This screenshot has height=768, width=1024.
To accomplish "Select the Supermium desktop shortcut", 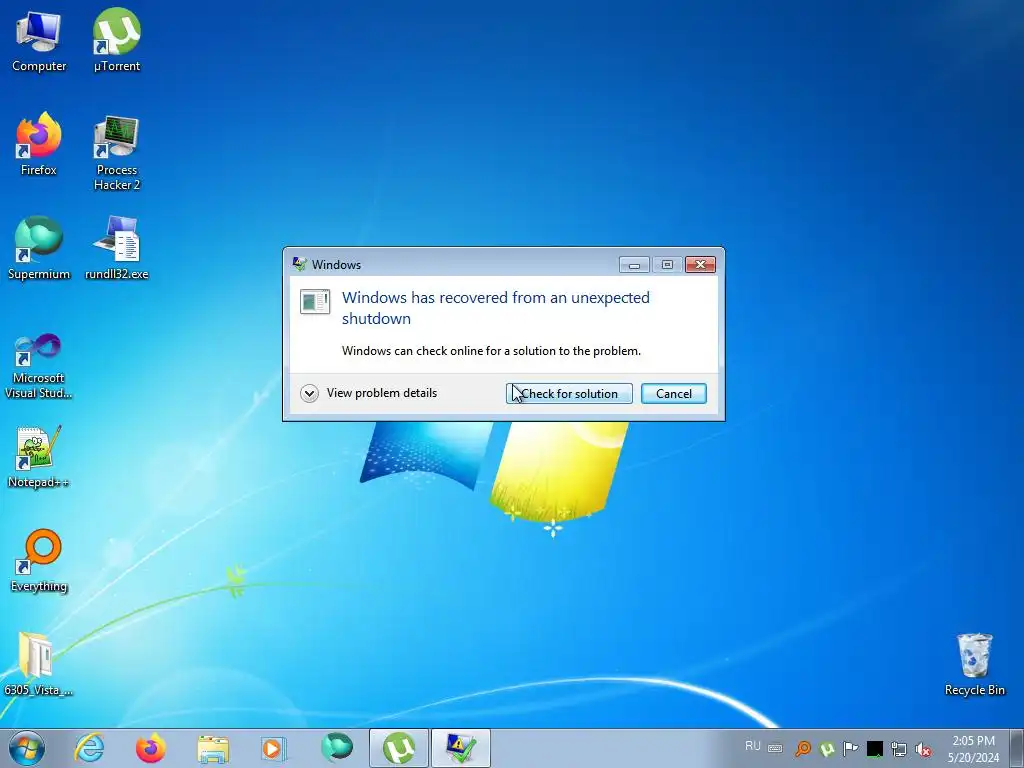I will coord(39,248).
